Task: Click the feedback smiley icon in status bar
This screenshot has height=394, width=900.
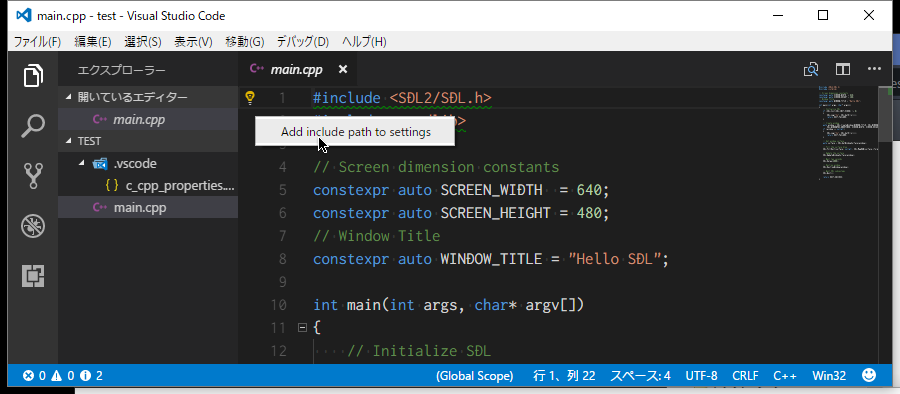Action: click(x=870, y=376)
